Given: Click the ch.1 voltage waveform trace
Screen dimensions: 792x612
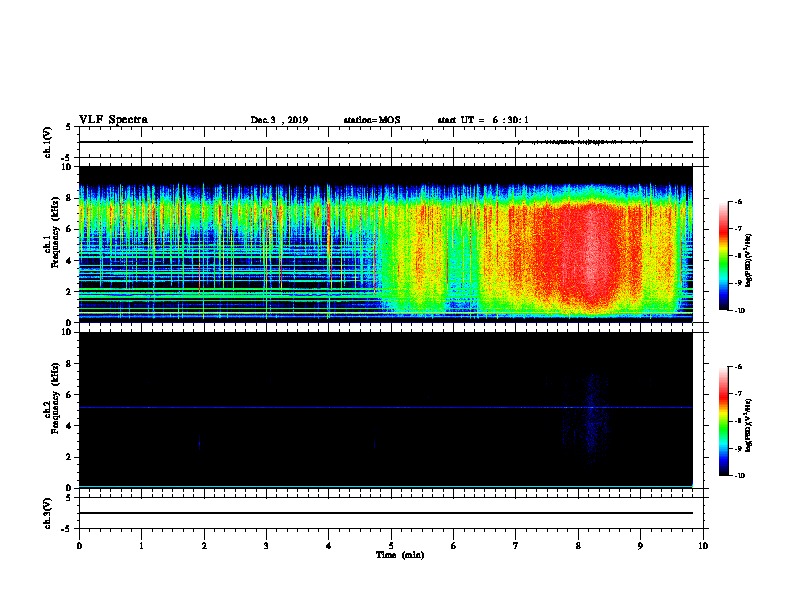Looking at the screenshot, I should pyautogui.click(x=386, y=142).
